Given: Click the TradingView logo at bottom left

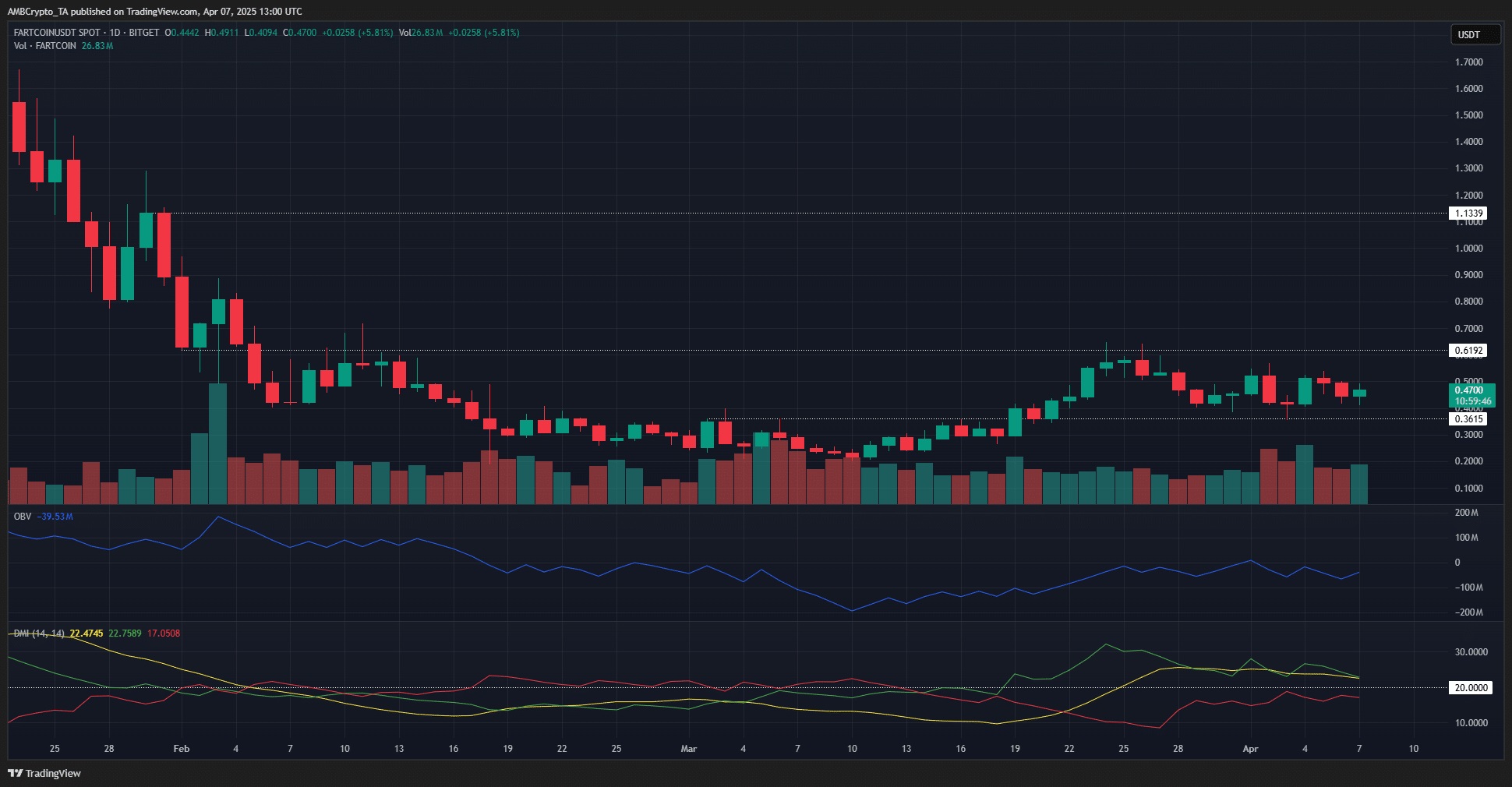Looking at the screenshot, I should tap(44, 773).
